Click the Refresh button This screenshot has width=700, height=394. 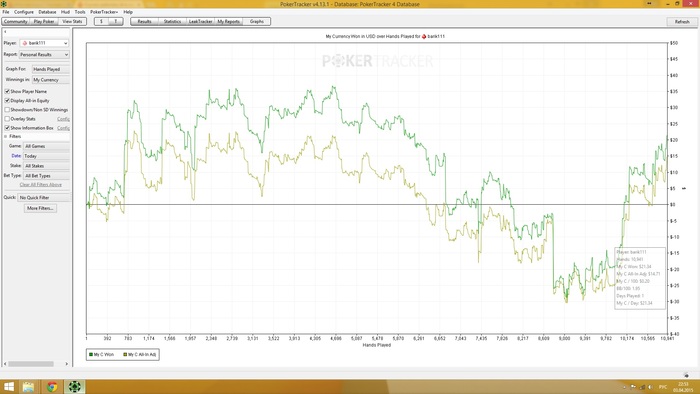[682, 21]
